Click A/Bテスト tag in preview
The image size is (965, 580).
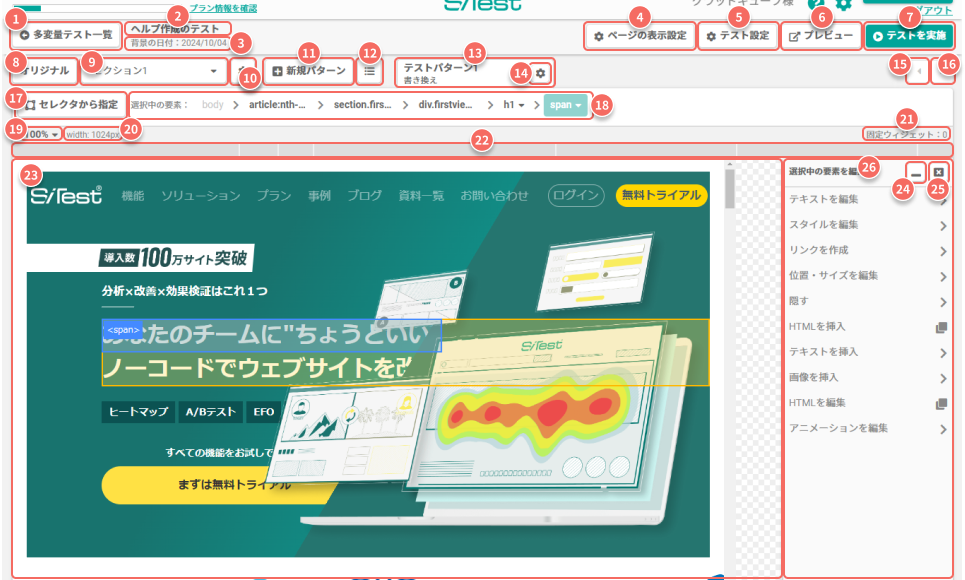(x=210, y=412)
